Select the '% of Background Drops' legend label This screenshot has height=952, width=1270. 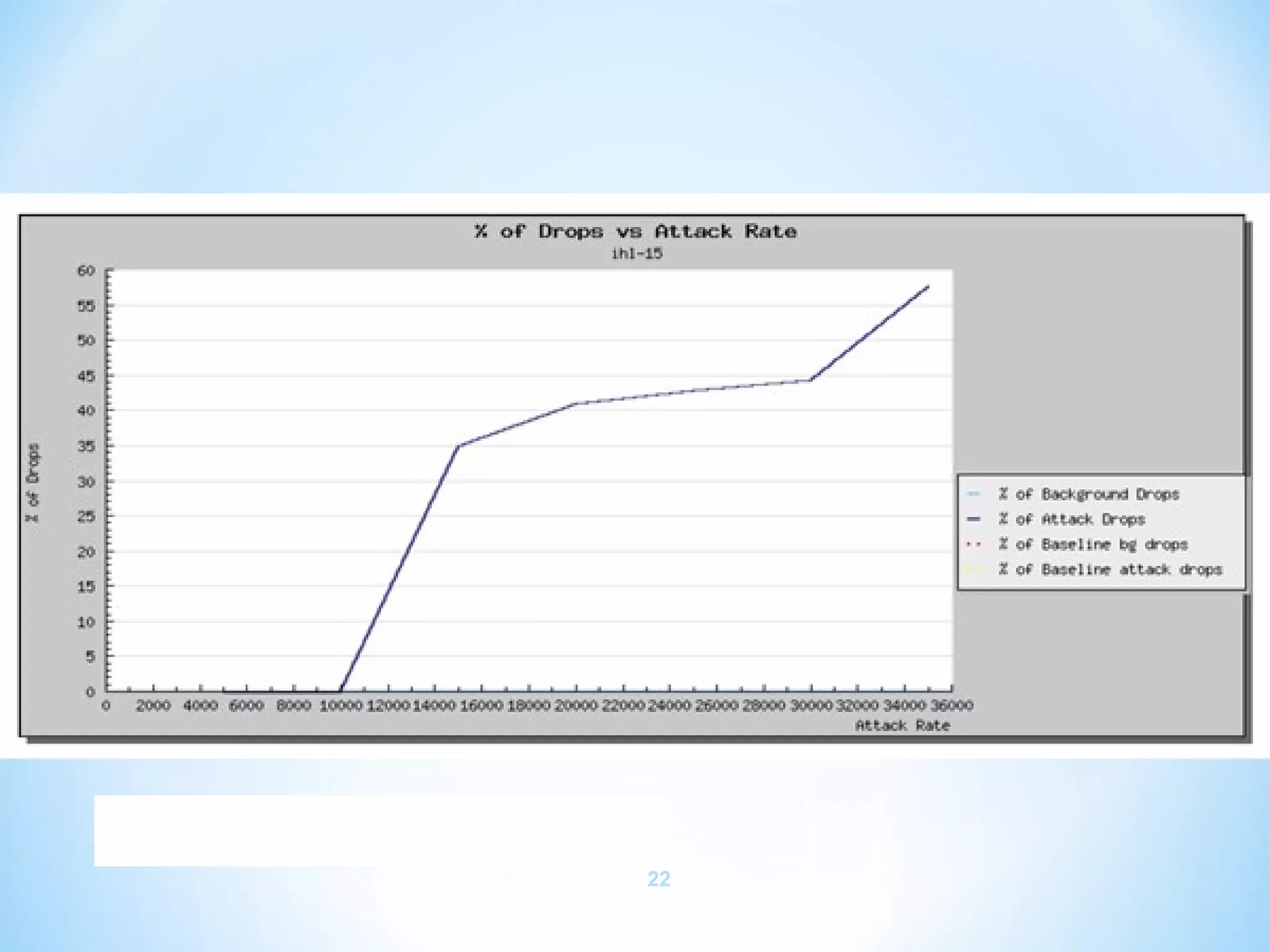[x=1088, y=494]
